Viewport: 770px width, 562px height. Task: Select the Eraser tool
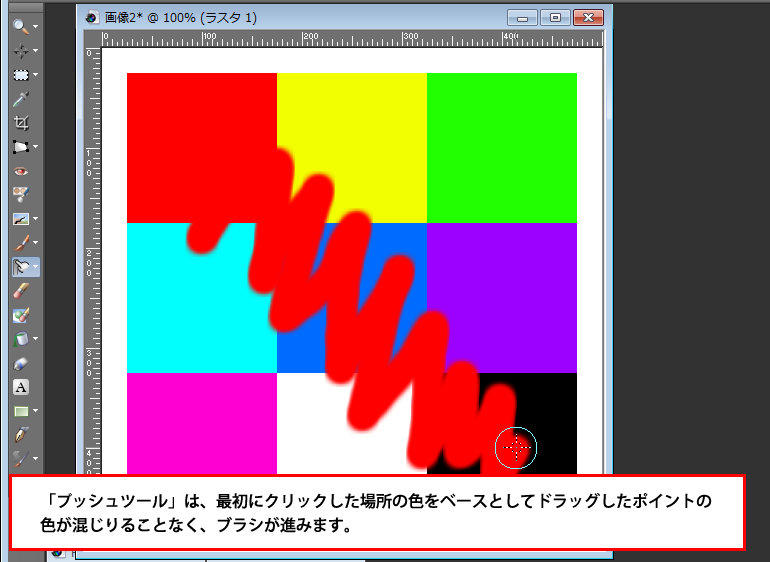click(21, 291)
